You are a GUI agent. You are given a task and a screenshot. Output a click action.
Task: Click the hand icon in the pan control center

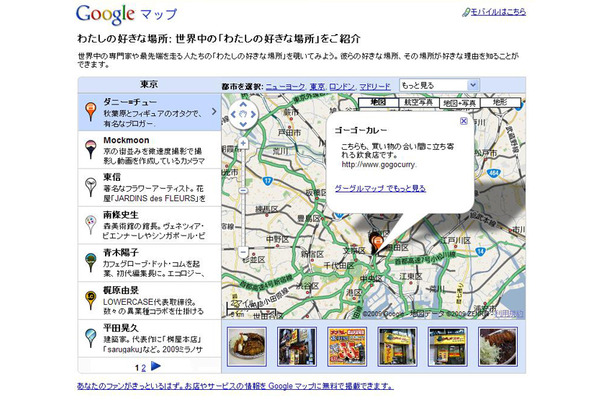243,114
